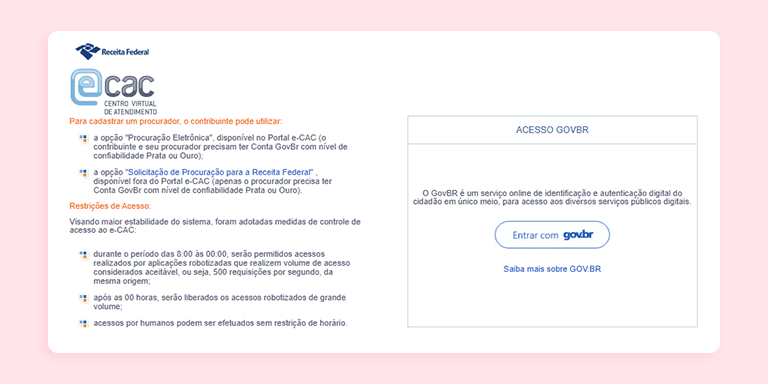The width and height of the screenshot is (768, 384).
Task: Click the bullet icon beside the 8:00 às 00:00 period text
Action: click(x=83, y=255)
